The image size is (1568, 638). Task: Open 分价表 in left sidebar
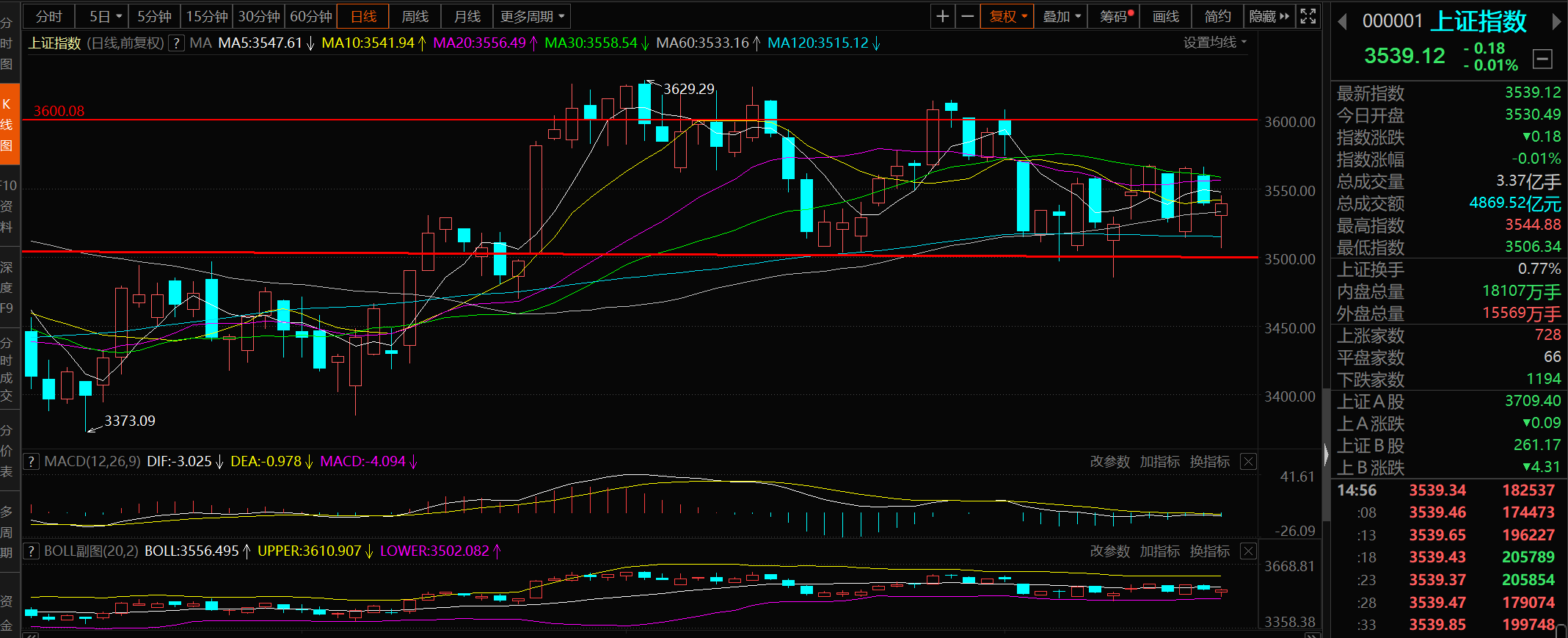click(7, 450)
